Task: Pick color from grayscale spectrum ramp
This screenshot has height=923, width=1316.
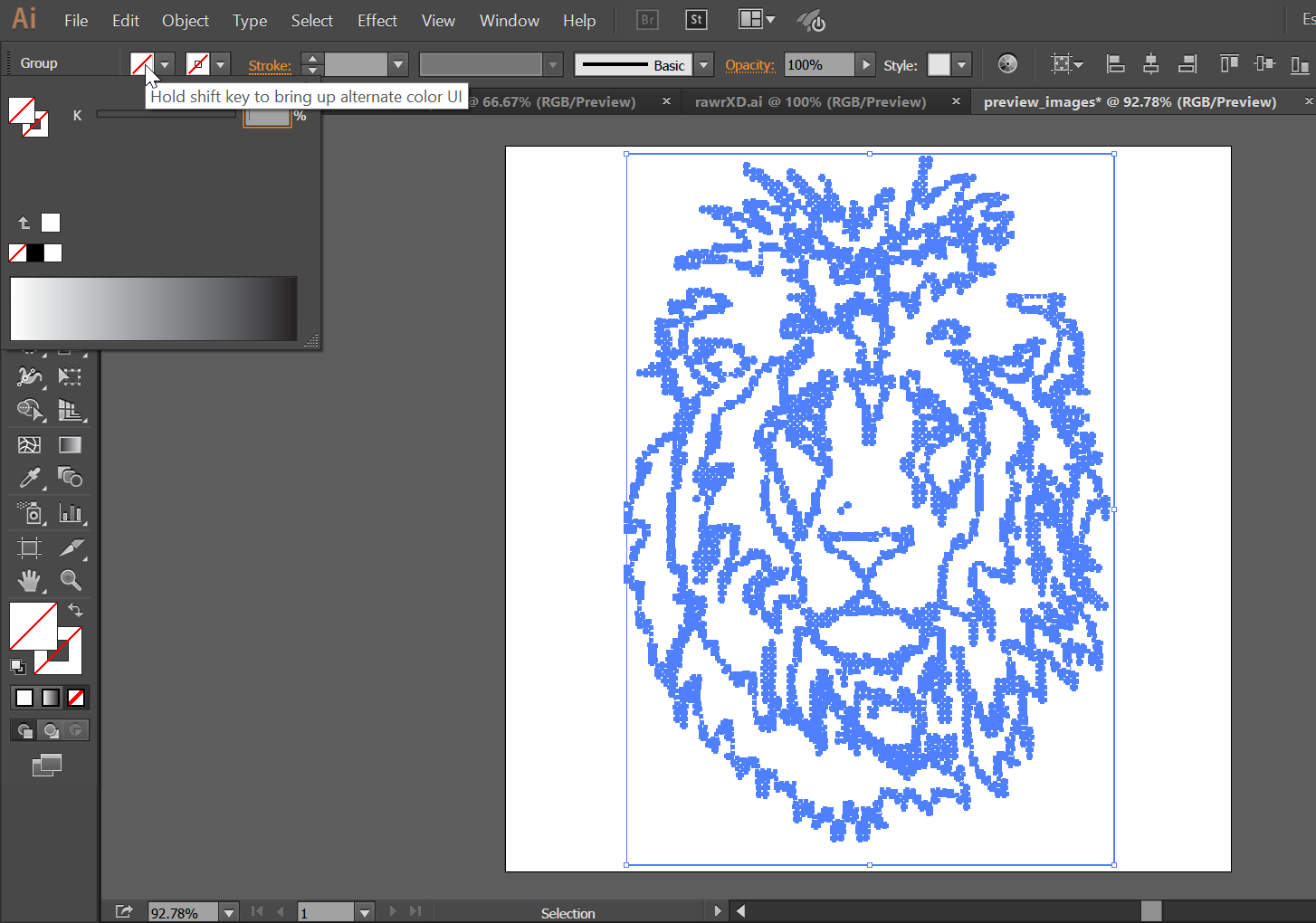Action: (154, 309)
